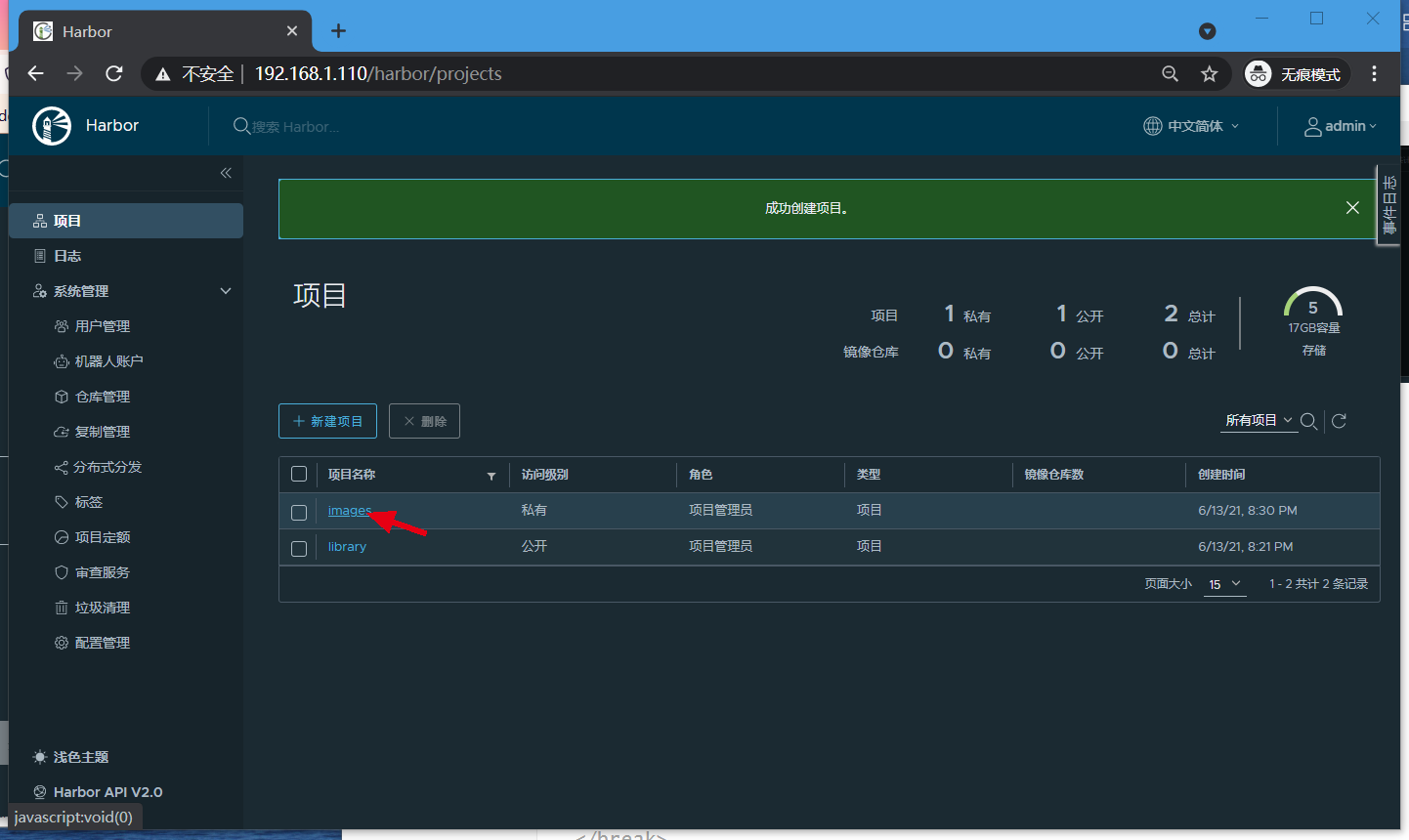Close the Harbor browser tab

(292, 31)
